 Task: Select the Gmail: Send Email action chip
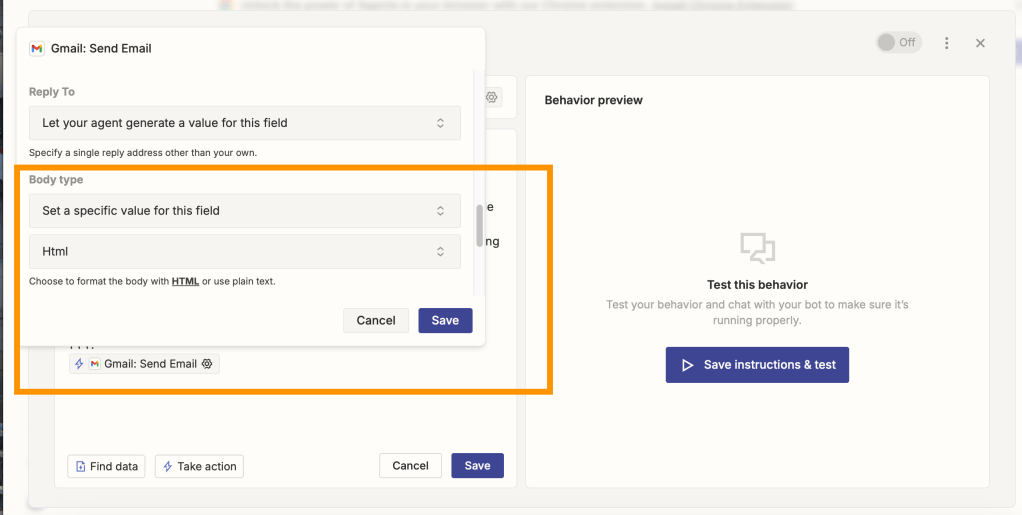144,364
